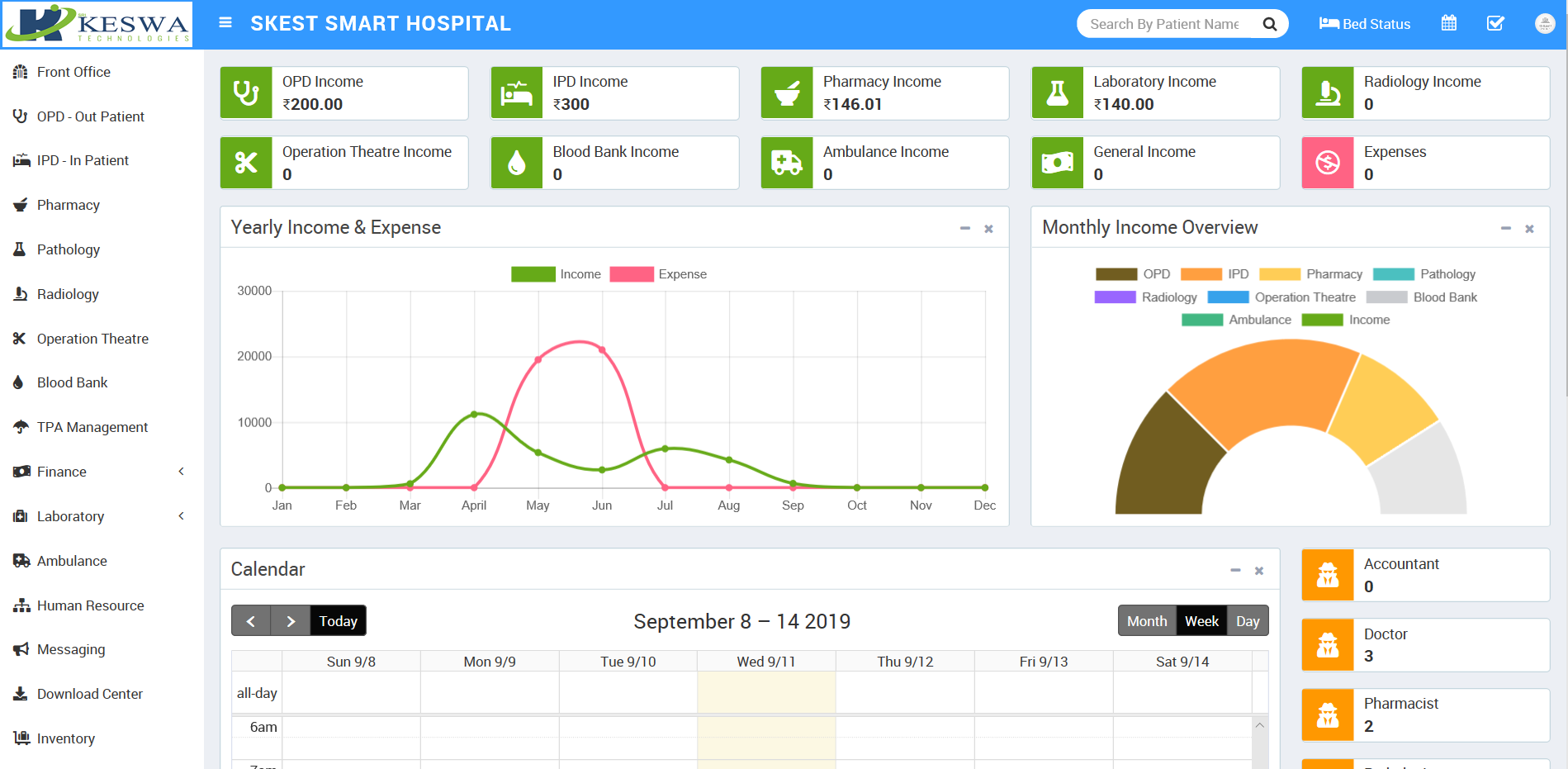This screenshot has width=1568, height=769.
Task: Toggle the hamburger sidebar menu icon
Action: point(225,23)
